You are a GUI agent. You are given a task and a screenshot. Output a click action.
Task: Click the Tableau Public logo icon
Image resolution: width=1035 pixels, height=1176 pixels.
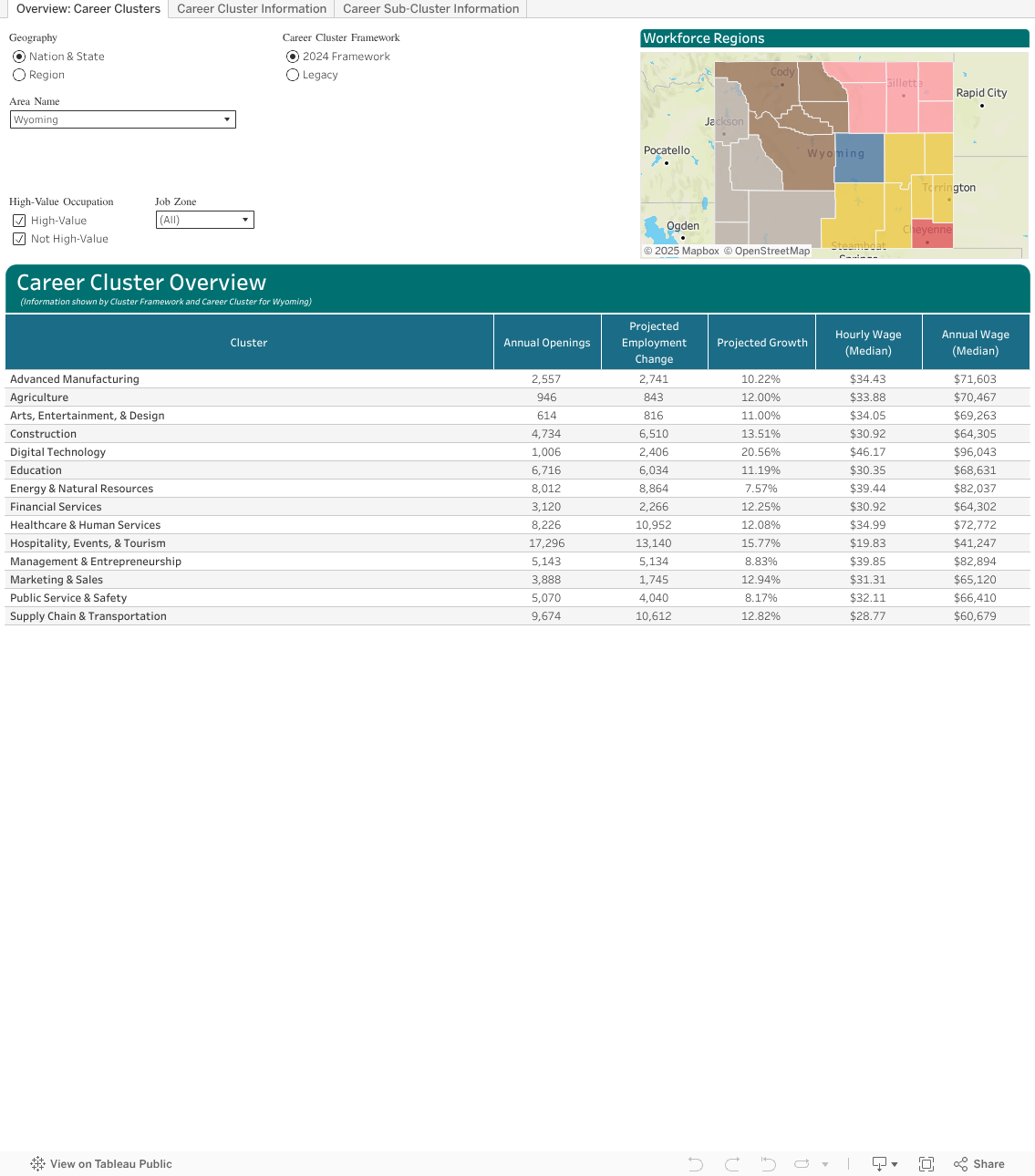[37, 1164]
